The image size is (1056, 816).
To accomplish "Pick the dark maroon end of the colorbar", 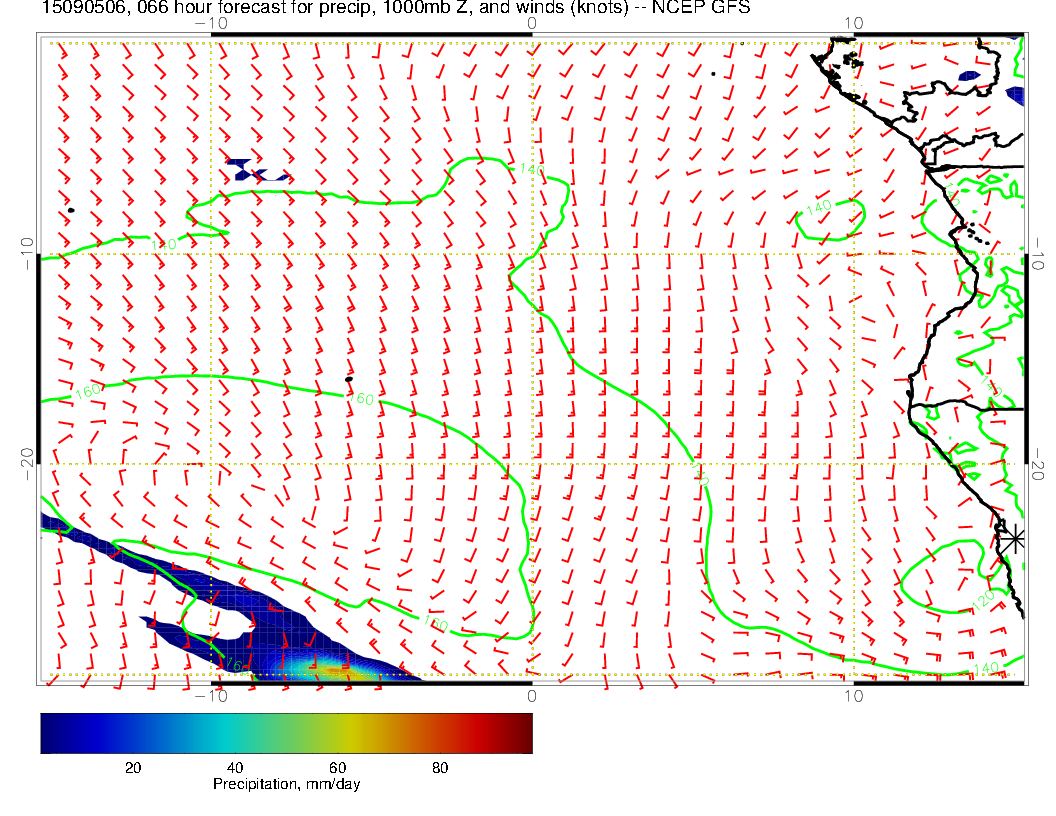I will (x=525, y=733).
